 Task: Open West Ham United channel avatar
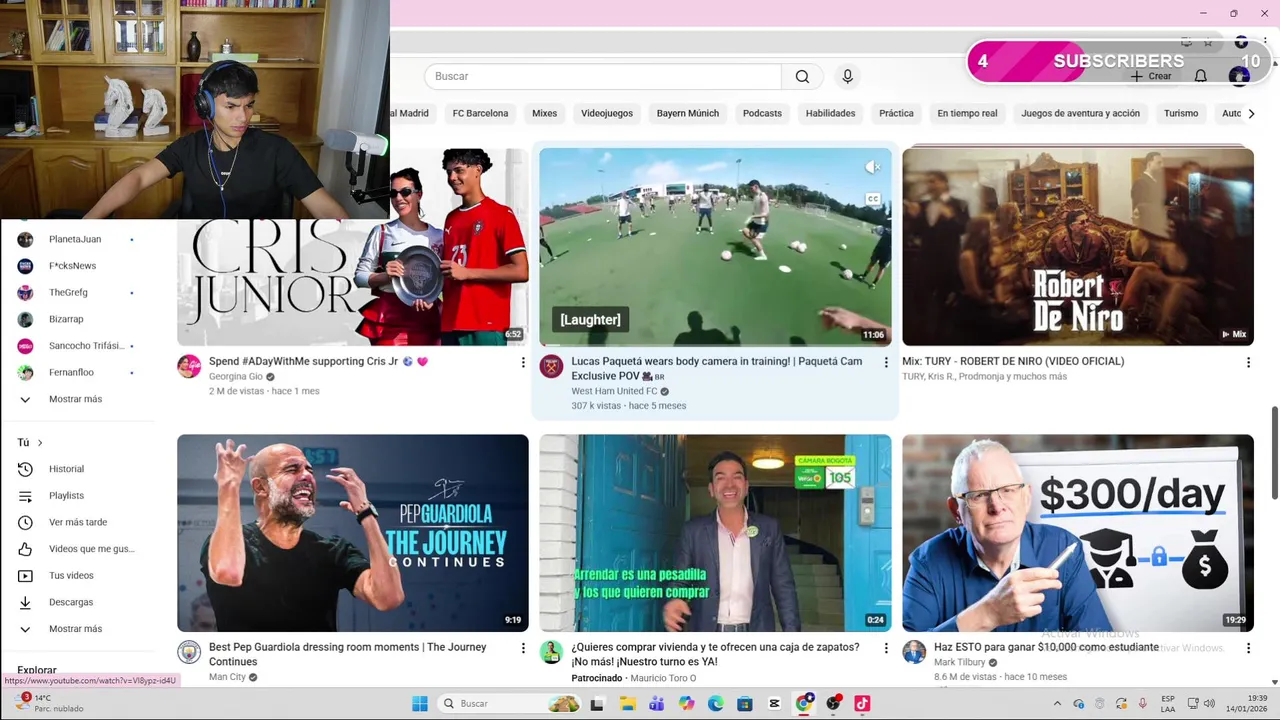[x=551, y=366]
